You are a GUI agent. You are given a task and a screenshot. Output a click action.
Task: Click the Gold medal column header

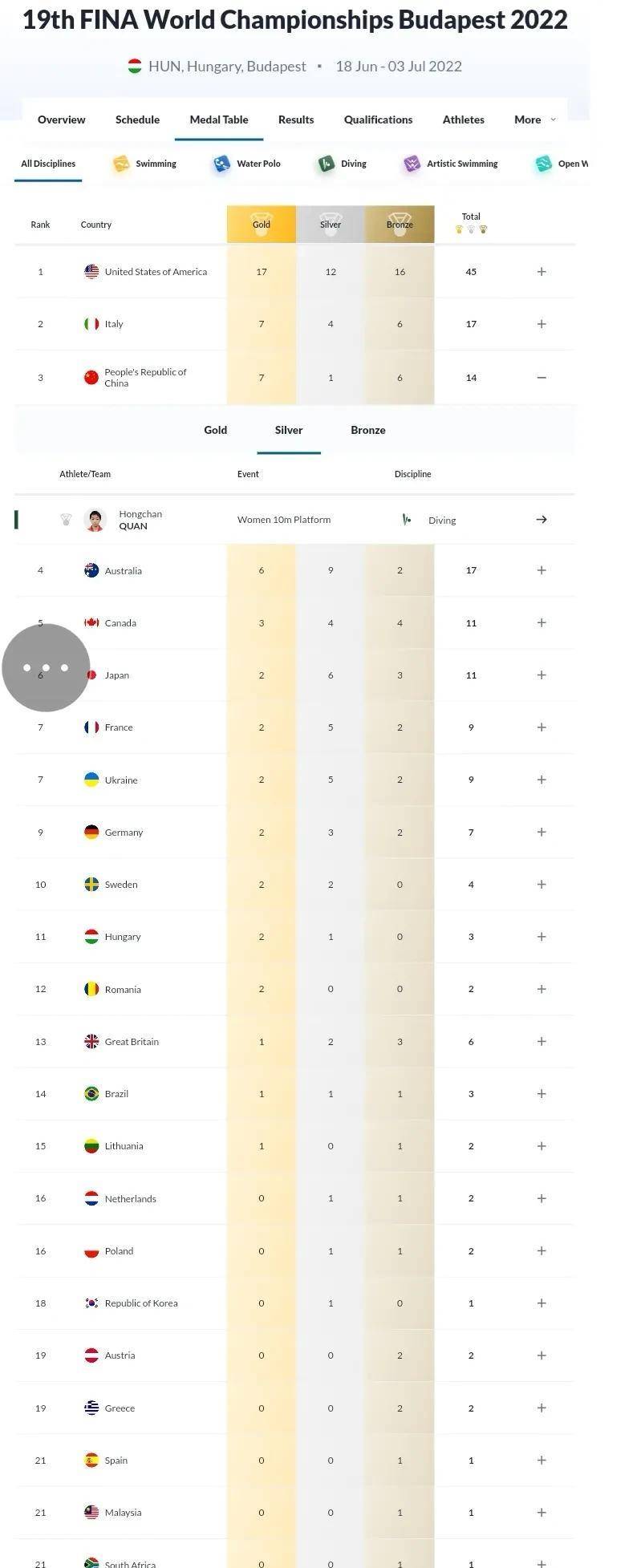[x=262, y=224]
